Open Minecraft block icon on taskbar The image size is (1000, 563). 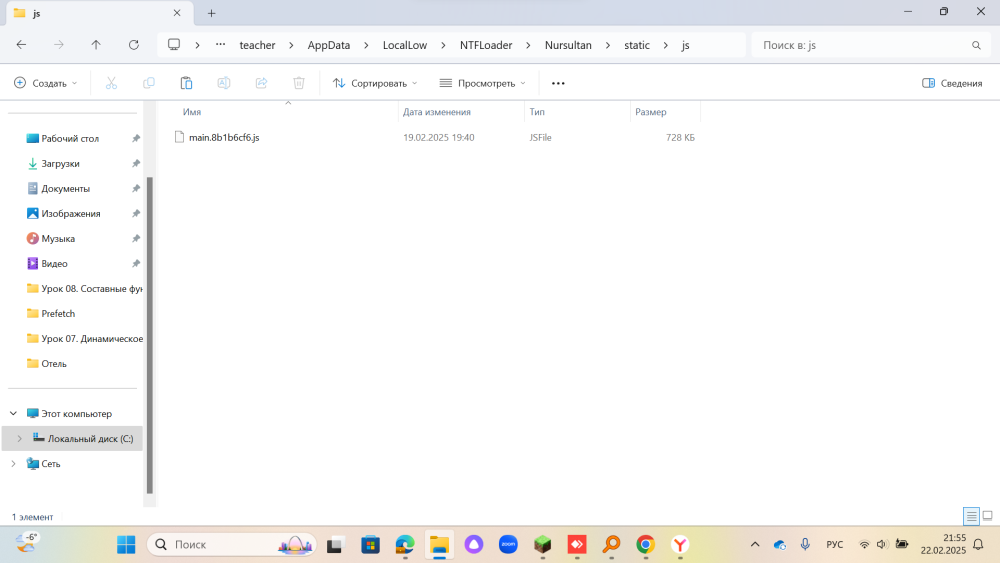(543, 545)
